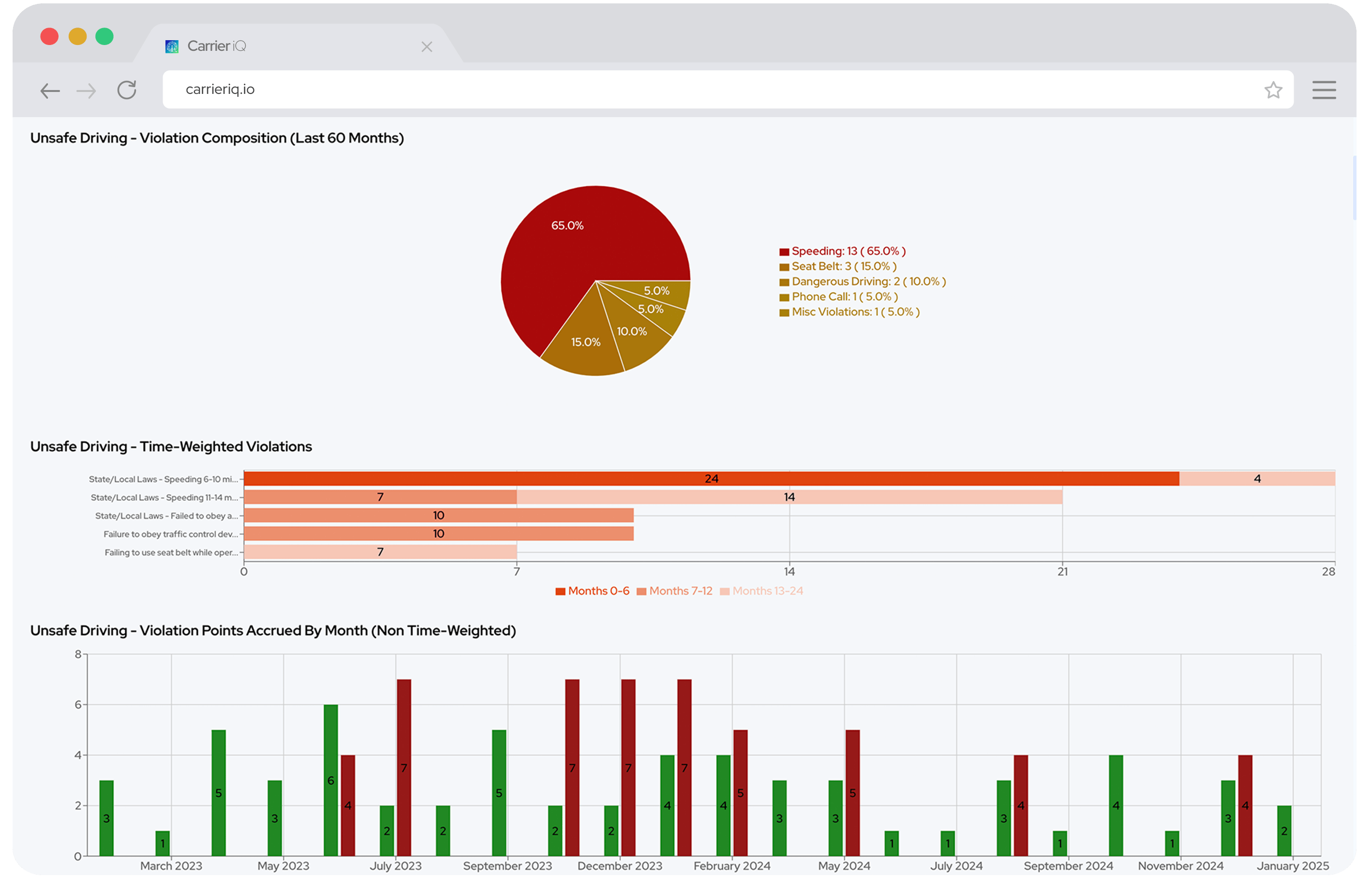Click the browser back arrow
This screenshot has width=1372, height=878.
click(x=50, y=90)
